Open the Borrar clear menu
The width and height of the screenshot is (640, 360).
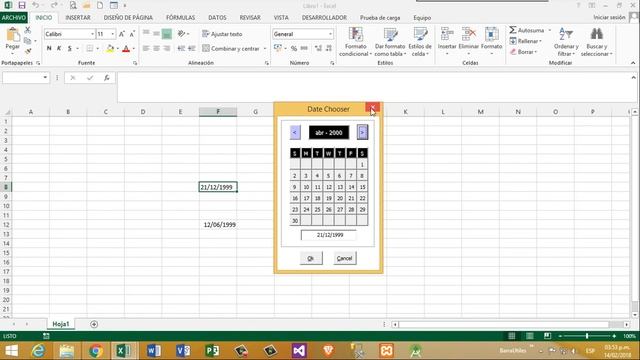524,52
